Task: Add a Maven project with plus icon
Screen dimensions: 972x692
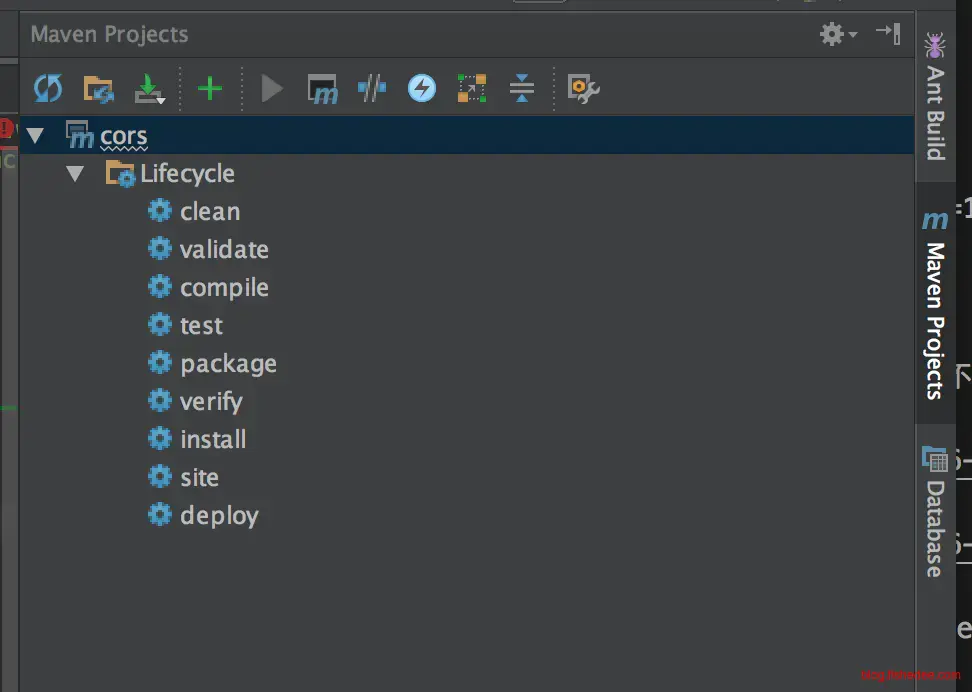Action: 210,89
